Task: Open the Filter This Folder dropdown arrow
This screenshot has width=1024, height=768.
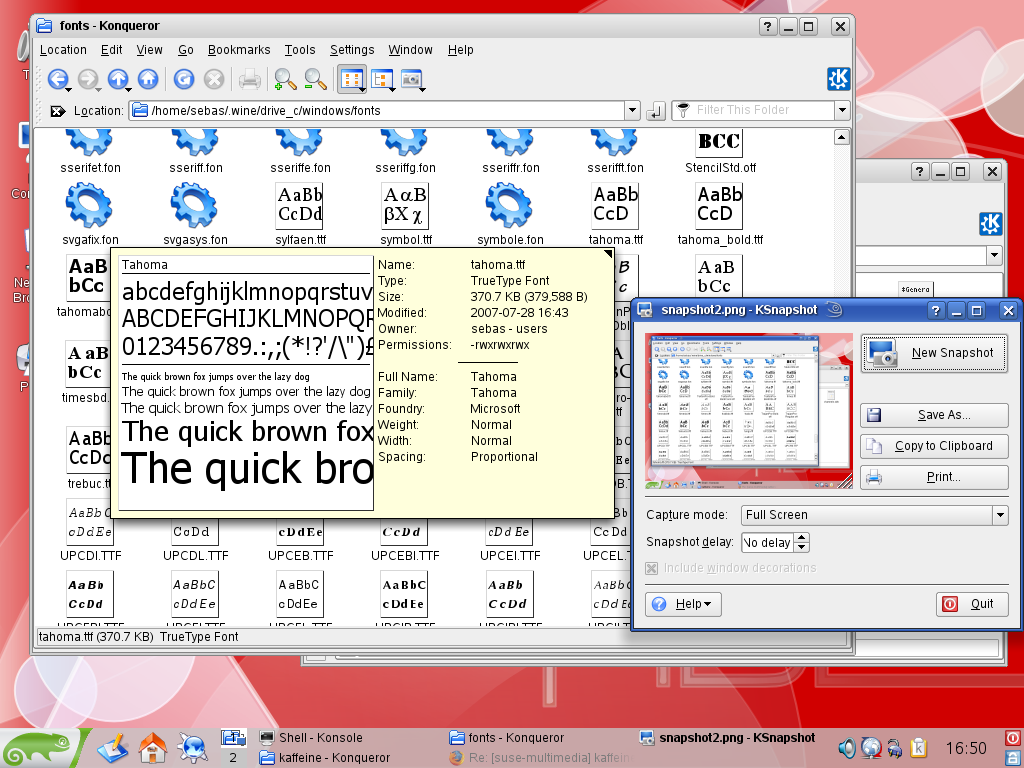Action: click(842, 110)
